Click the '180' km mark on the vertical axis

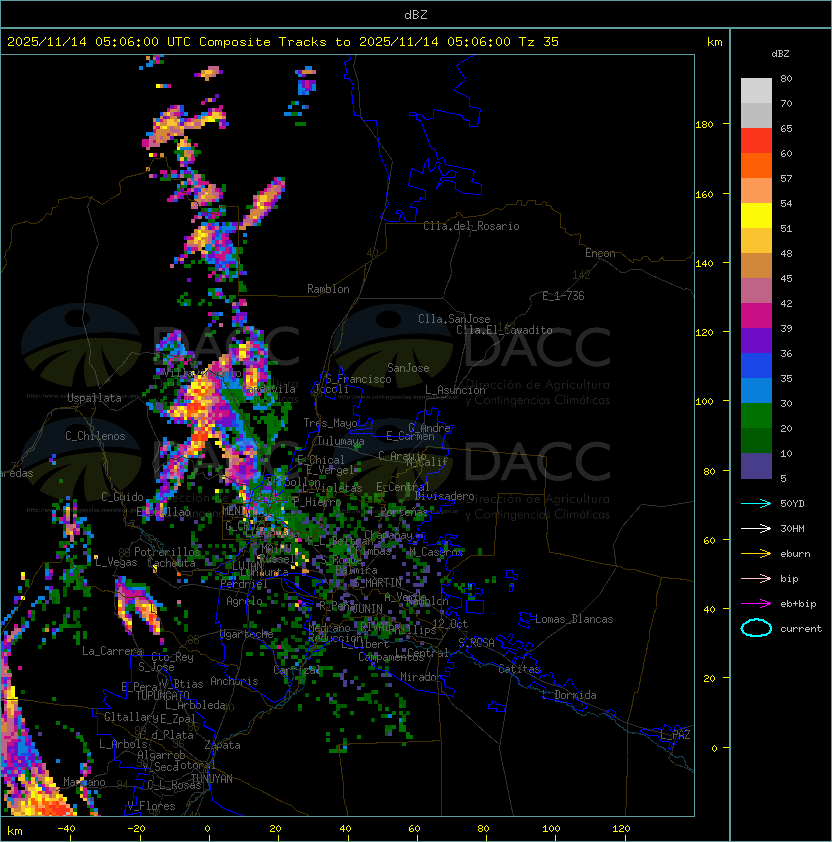pos(704,125)
